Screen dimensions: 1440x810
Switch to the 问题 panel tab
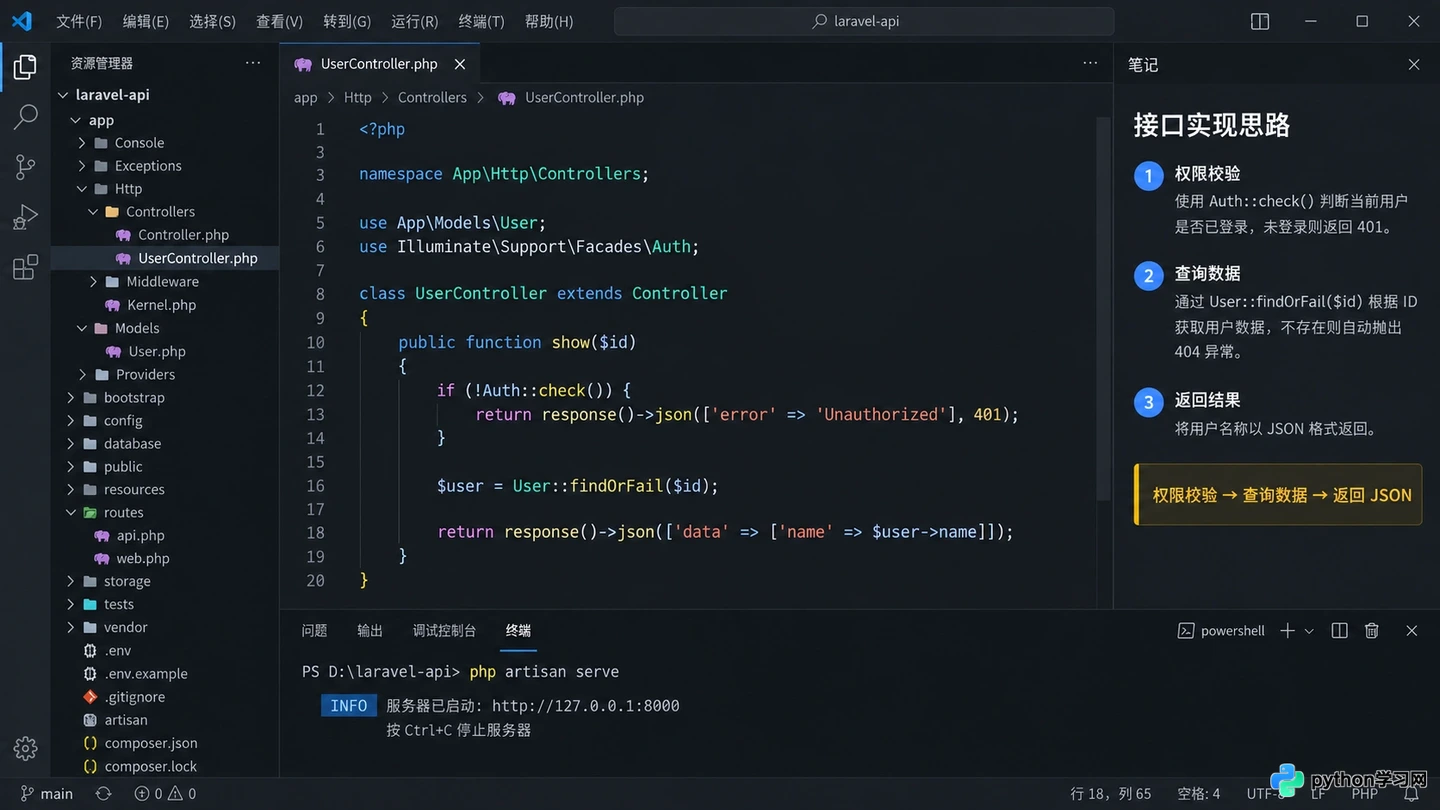pos(314,631)
